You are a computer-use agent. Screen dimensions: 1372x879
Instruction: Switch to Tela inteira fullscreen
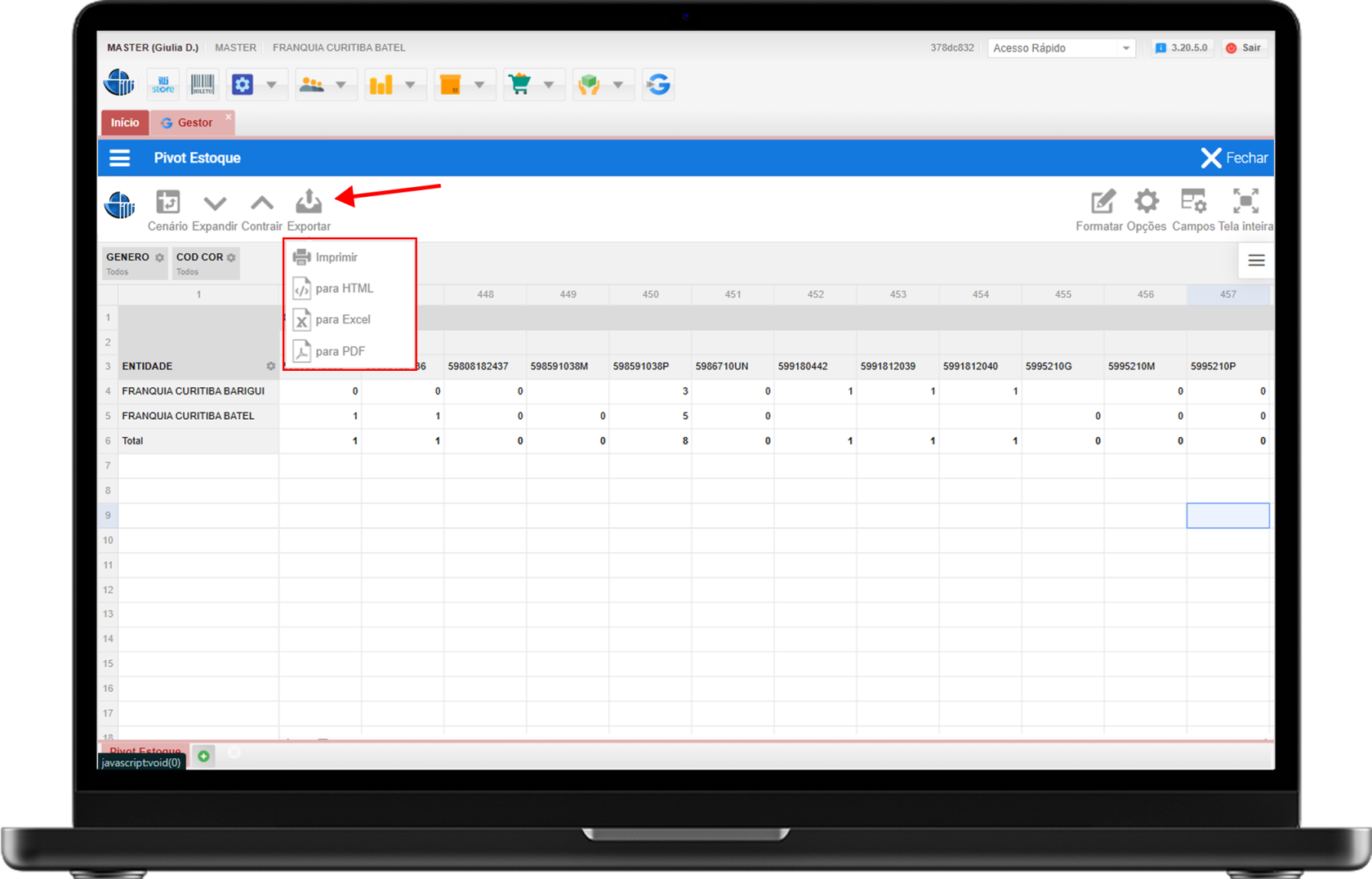coord(1245,202)
